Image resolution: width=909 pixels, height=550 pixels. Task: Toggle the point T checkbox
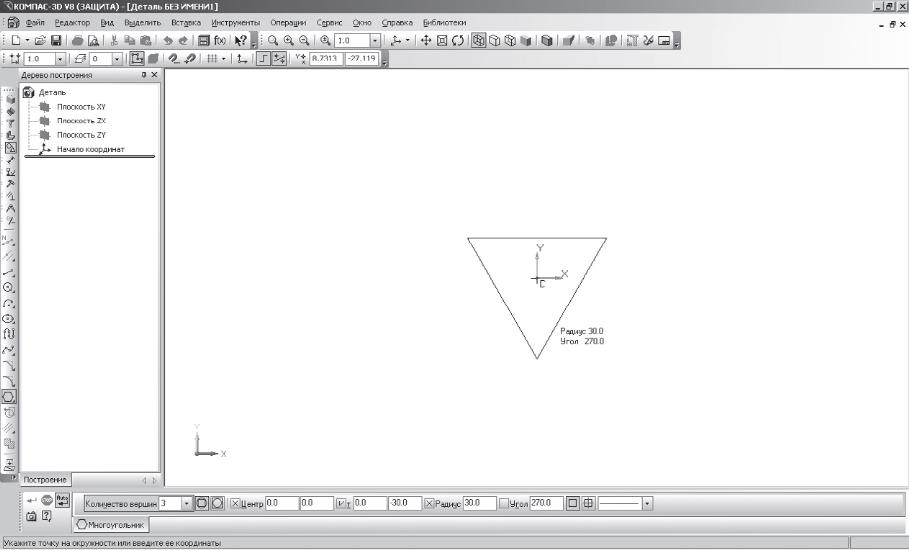point(341,504)
